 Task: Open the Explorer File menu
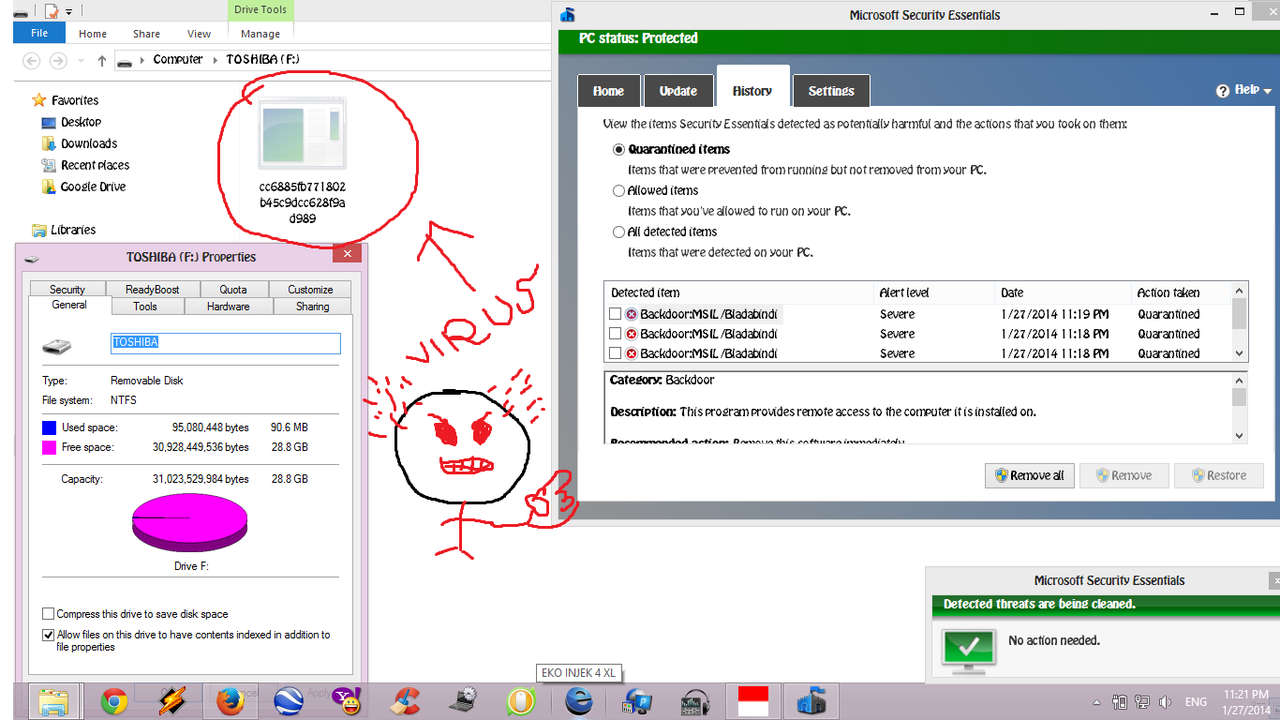tap(39, 33)
